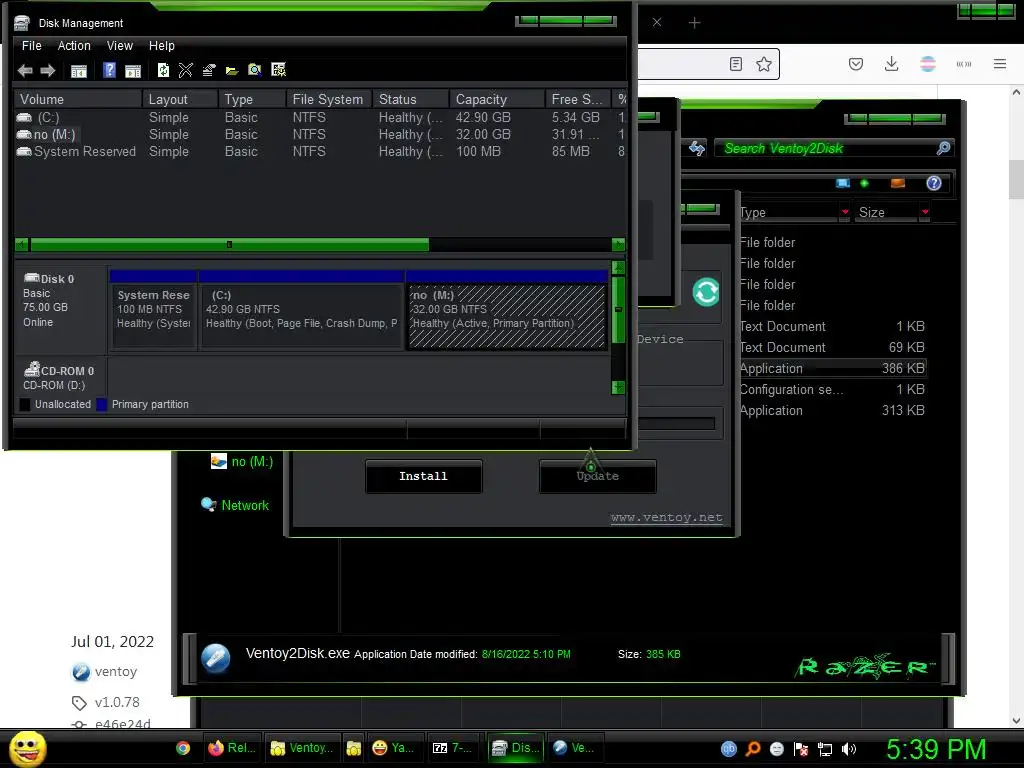1024x768 pixels.
Task: Click the Update button in Ventoy2Disk
Action: click(598, 476)
